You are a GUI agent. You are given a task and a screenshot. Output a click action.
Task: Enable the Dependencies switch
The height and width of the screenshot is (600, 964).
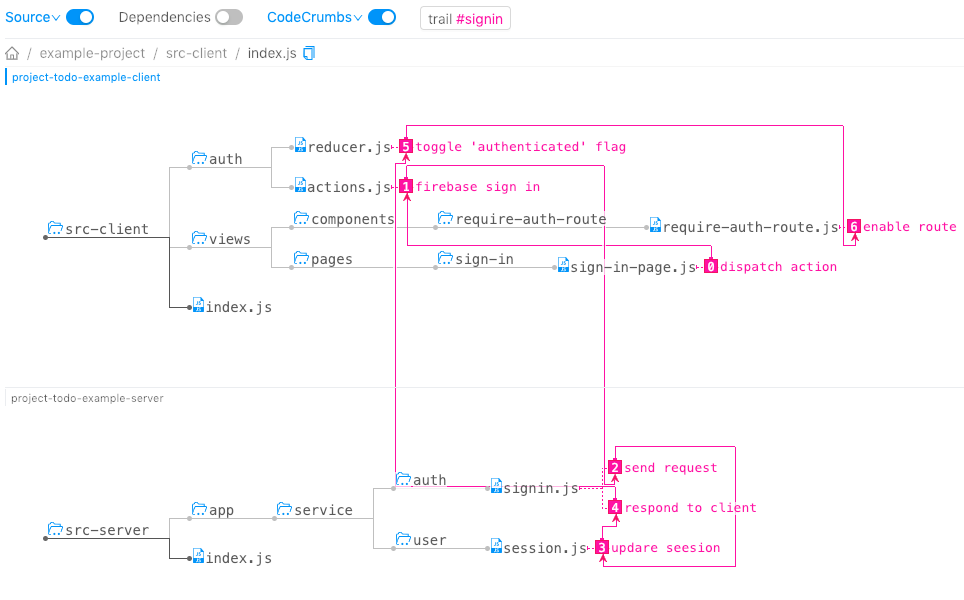pos(229,17)
